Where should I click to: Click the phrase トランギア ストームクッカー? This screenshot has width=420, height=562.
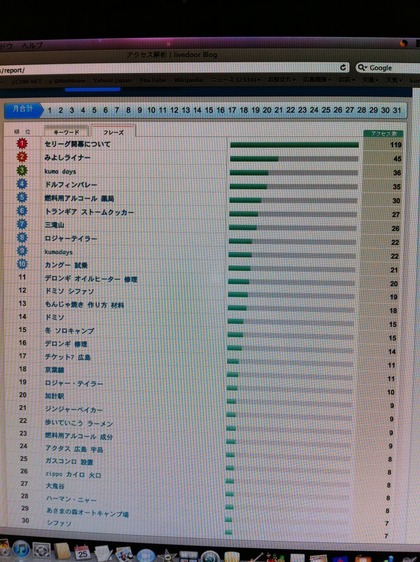[x=89, y=212]
